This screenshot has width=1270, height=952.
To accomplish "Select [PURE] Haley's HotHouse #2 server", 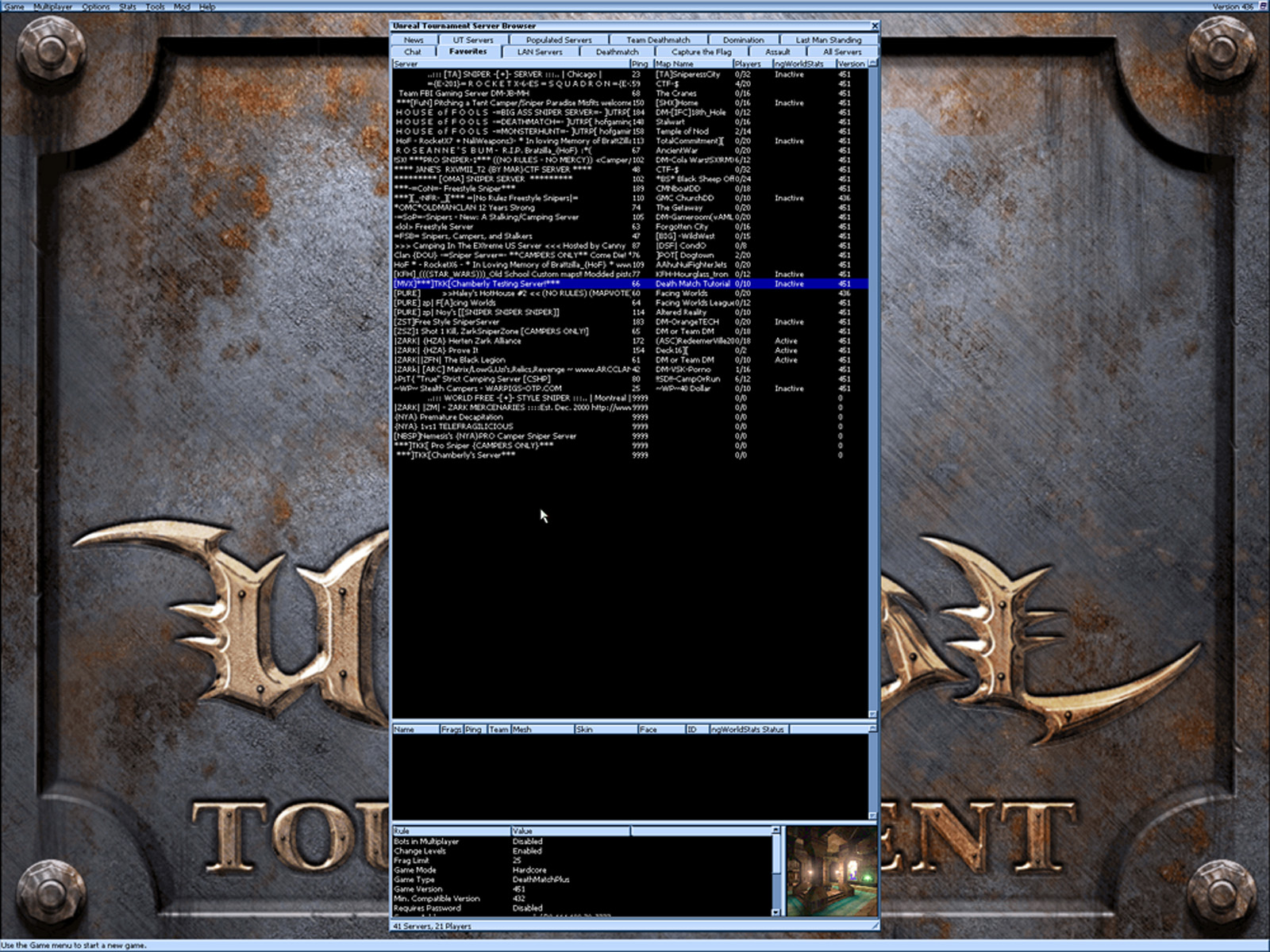I will 630,294.
